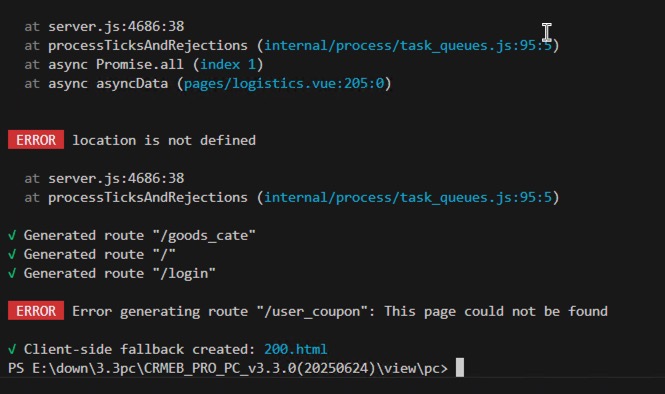665x394 pixels.
Task: Open the task_queues.js:95:5 link under 'location is not defined'
Action: click(408, 197)
